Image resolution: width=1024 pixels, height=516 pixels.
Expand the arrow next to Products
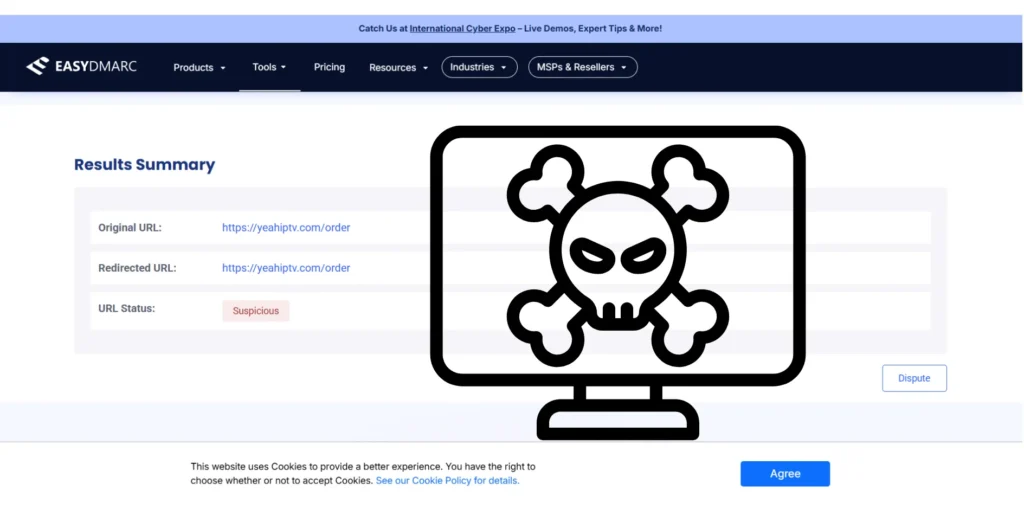pyautogui.click(x=223, y=68)
